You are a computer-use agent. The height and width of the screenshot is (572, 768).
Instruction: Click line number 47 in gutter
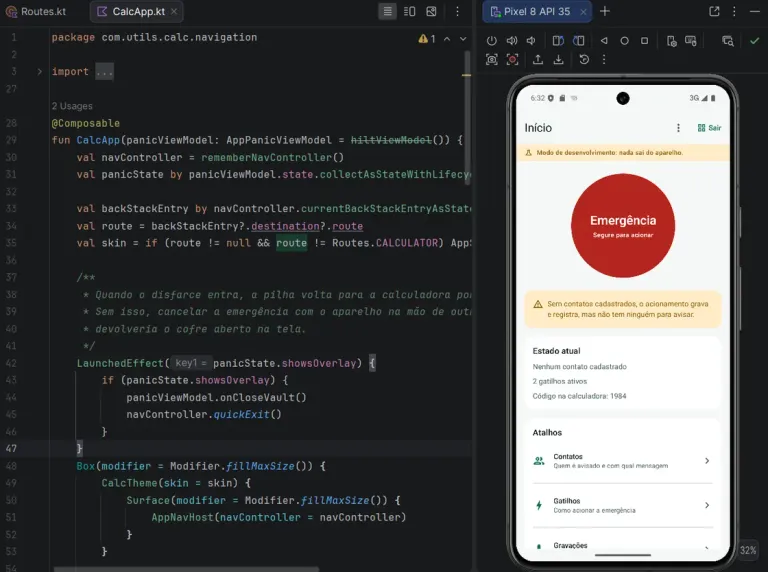coord(11,449)
